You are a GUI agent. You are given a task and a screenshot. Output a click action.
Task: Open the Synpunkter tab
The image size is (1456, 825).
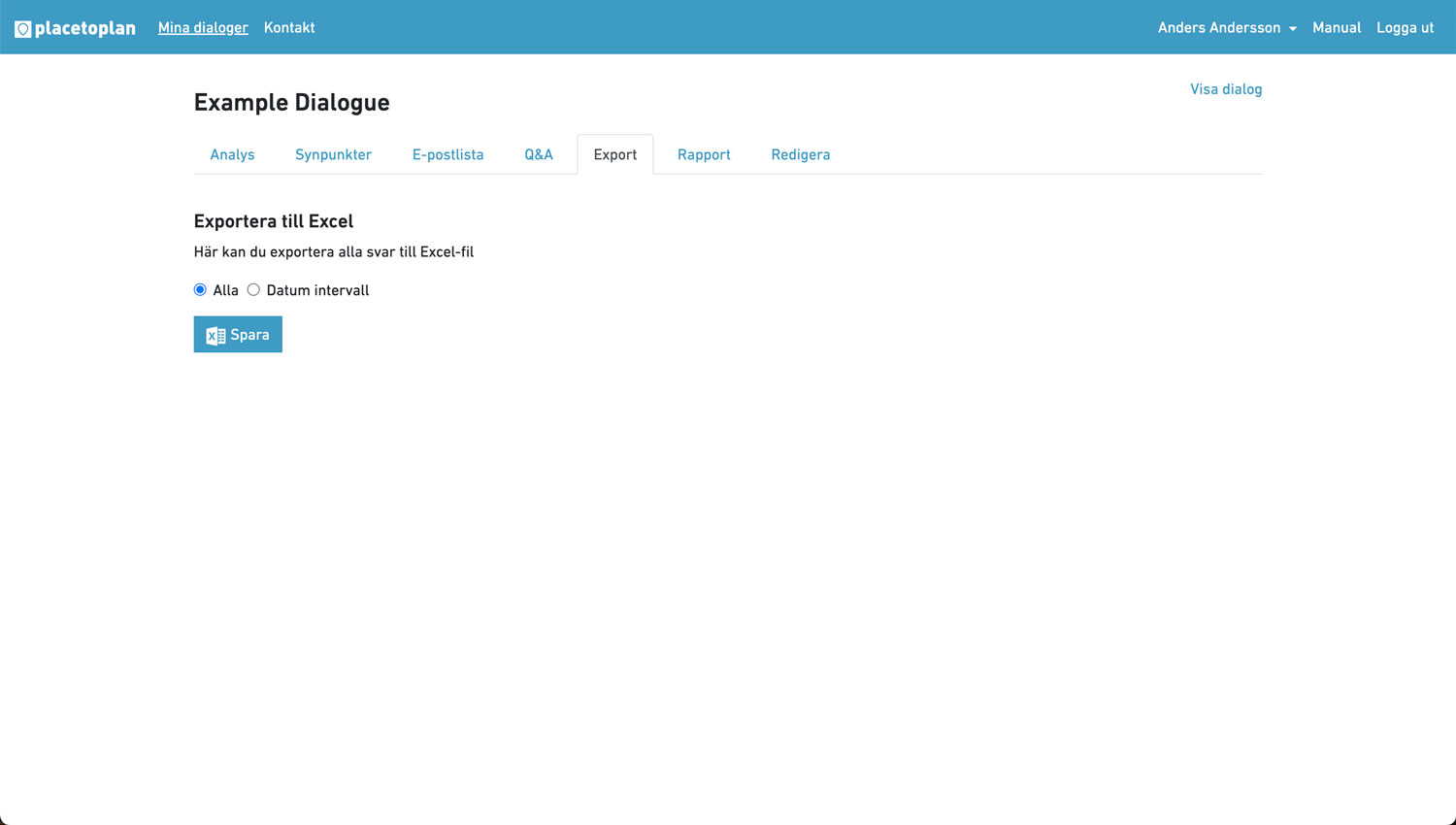(x=333, y=155)
